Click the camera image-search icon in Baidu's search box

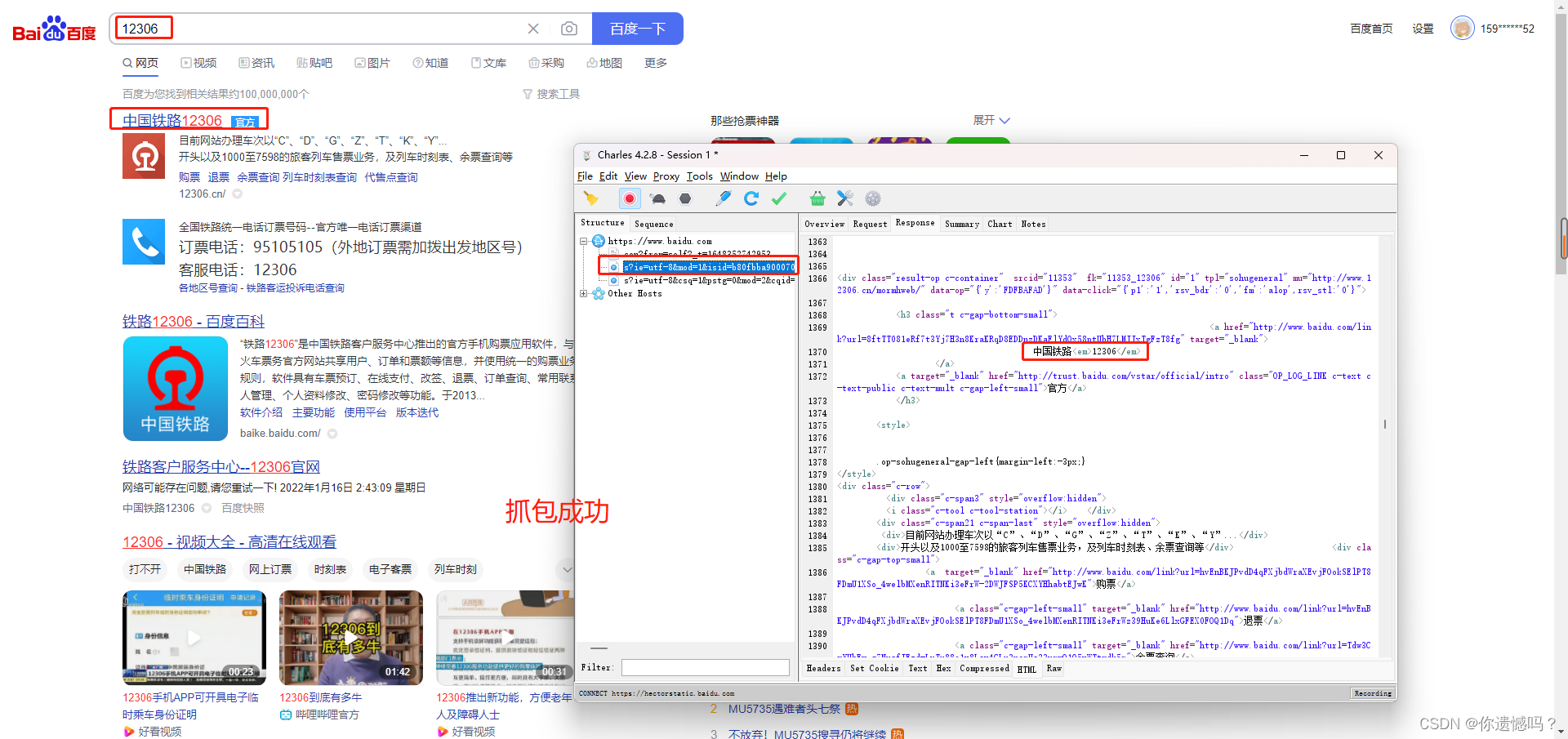click(569, 28)
